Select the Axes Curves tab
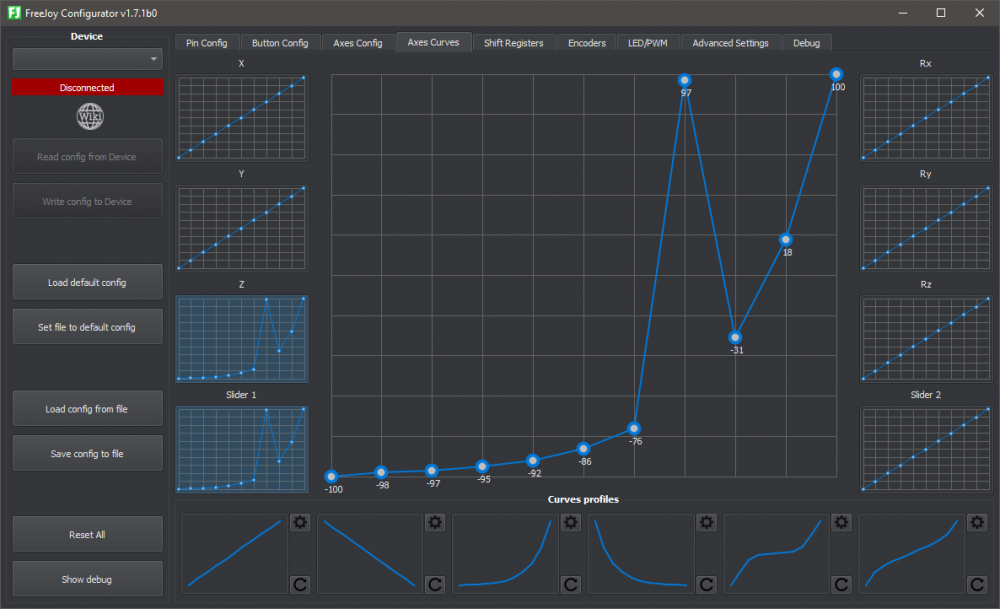1000x609 pixels. (x=434, y=42)
